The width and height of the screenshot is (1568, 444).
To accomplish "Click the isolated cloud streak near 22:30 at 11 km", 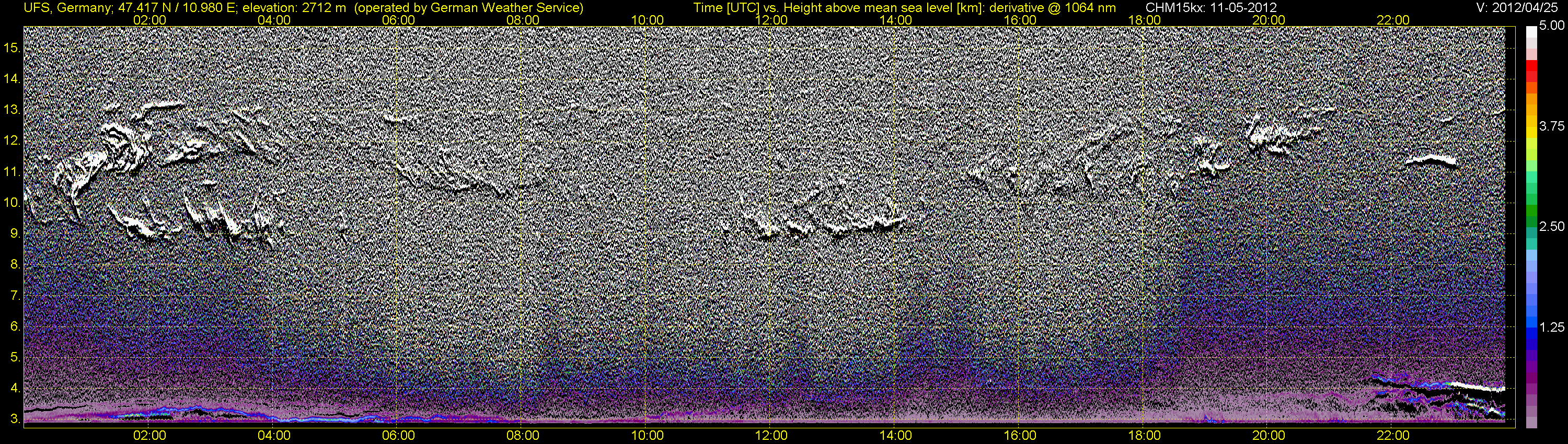I will 1432,160.
